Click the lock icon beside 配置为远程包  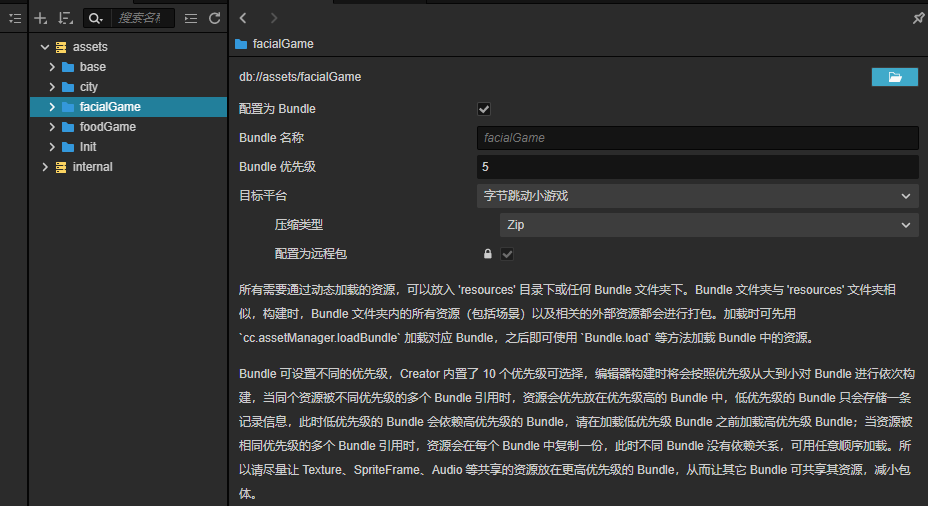pyautogui.click(x=488, y=254)
